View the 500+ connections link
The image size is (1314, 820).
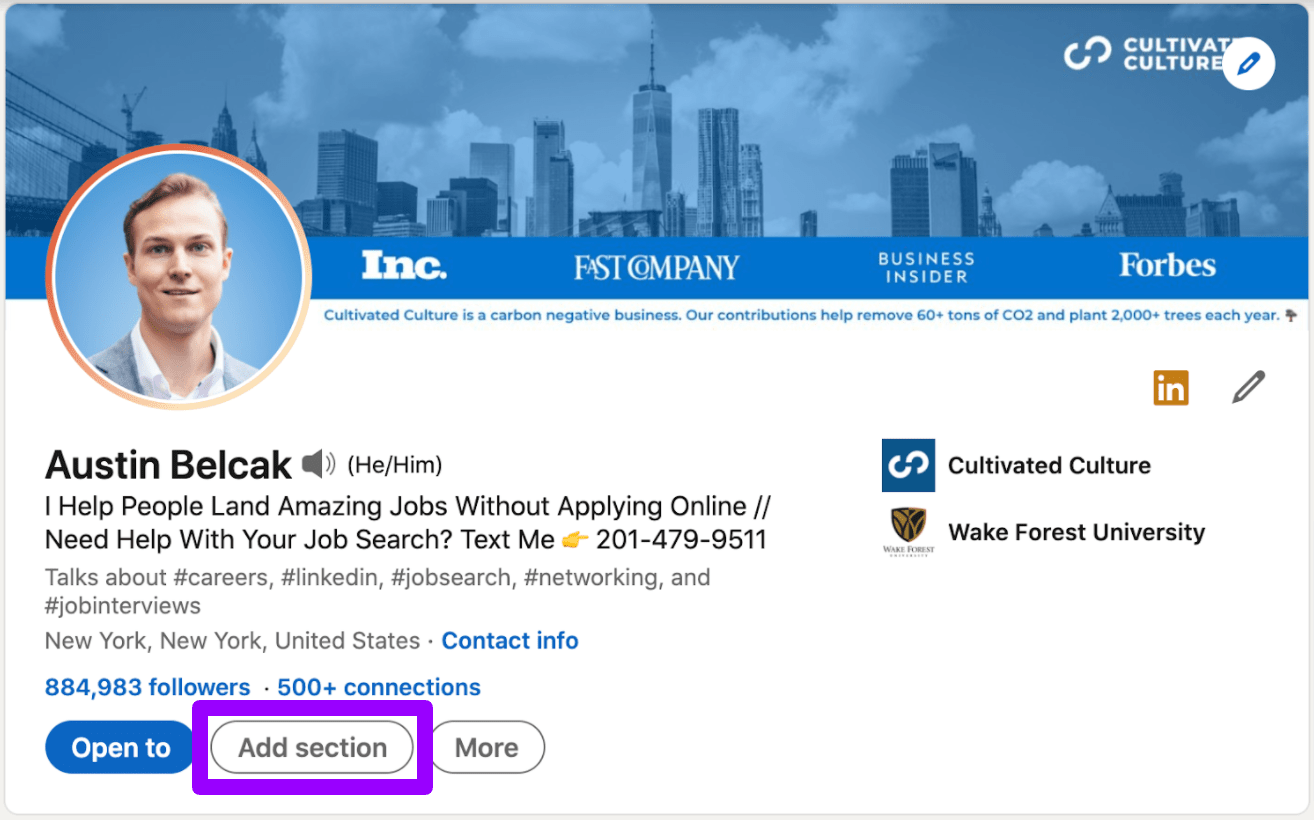pos(379,688)
